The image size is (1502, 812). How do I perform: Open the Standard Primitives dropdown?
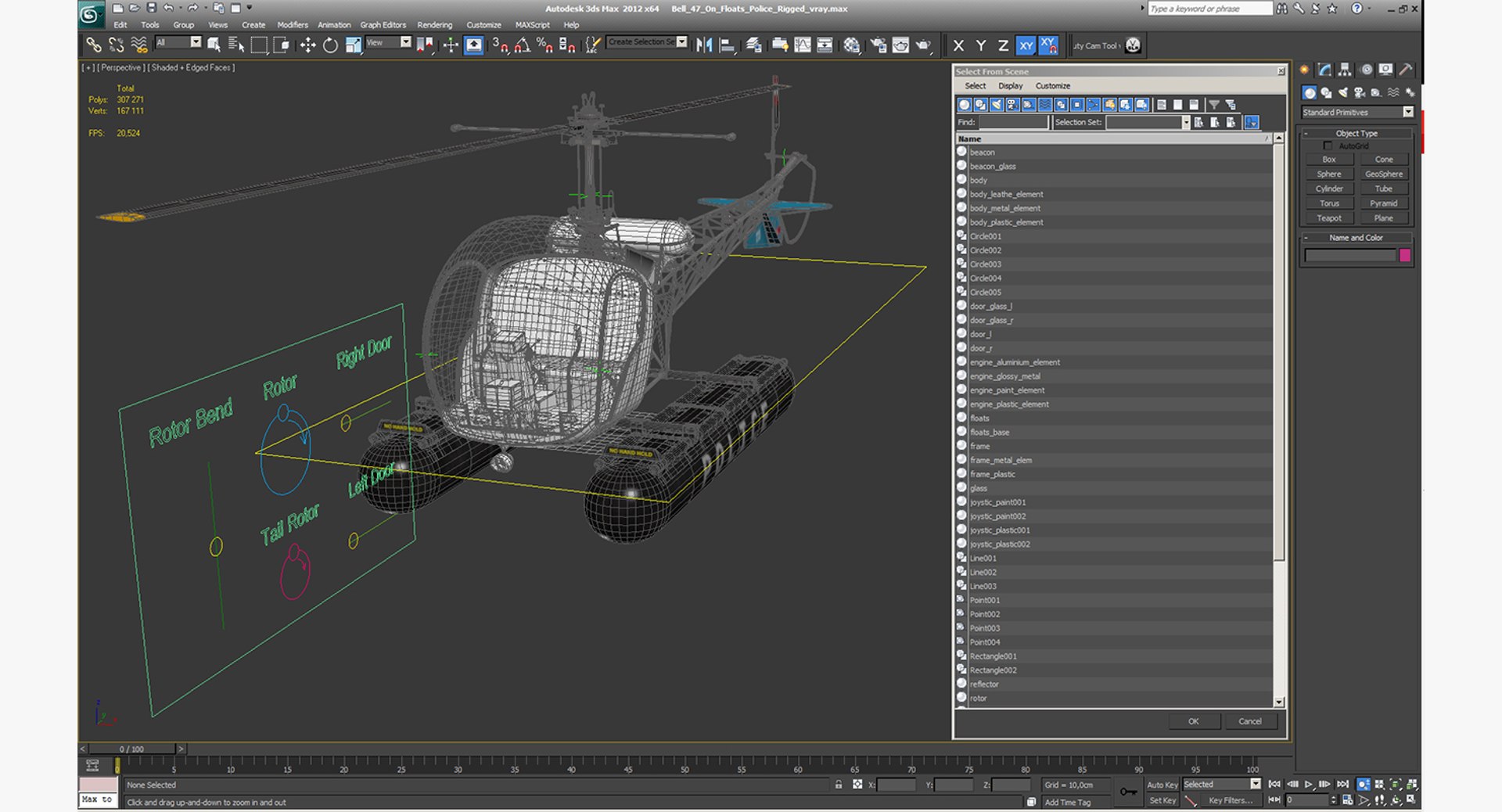pyautogui.click(x=1357, y=112)
